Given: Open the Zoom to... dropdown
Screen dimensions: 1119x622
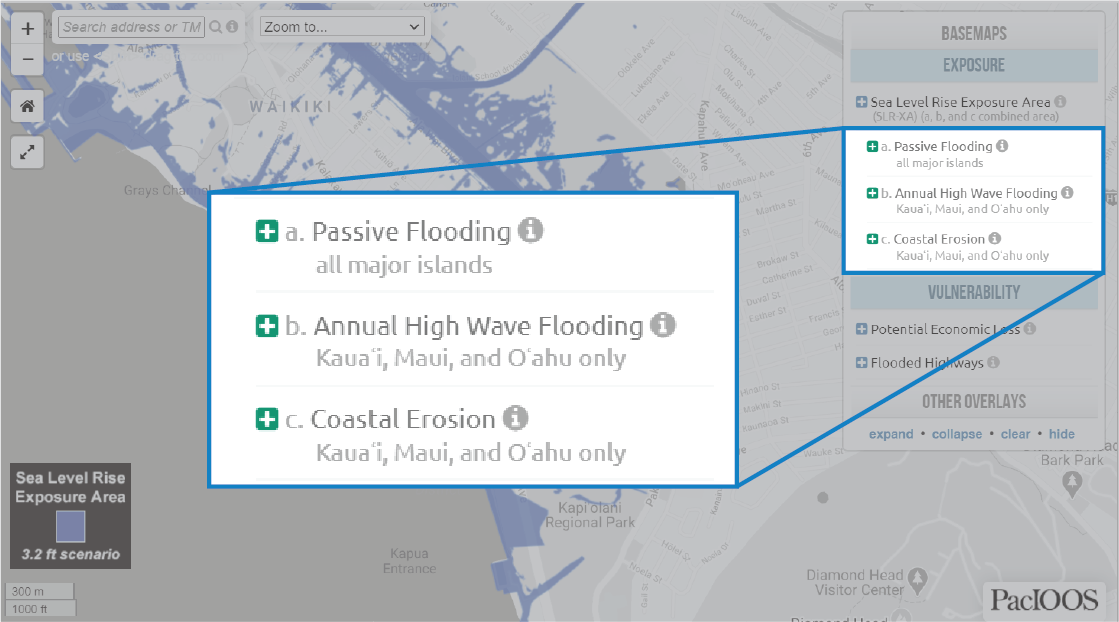Looking at the screenshot, I should coord(342,26).
